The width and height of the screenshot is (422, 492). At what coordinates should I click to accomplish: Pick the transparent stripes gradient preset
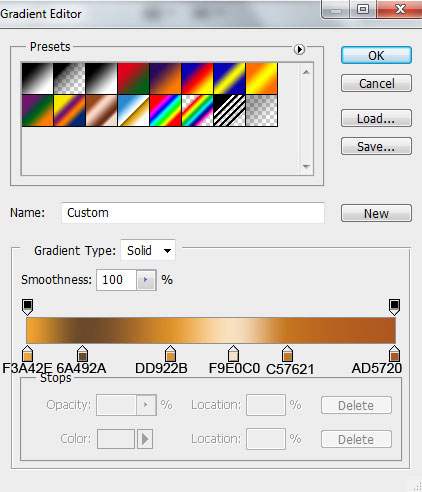230,111
